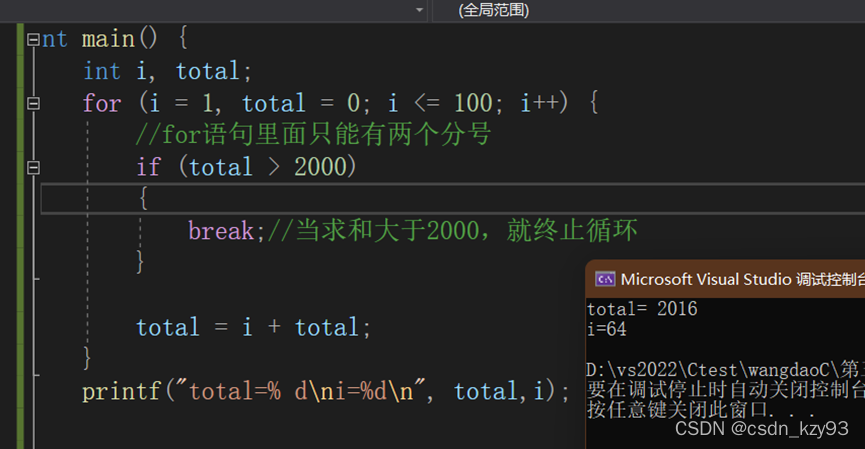The image size is (865, 449).
Task: Click the 'int i, total;' declaration line
Action: pyautogui.click(x=167, y=71)
